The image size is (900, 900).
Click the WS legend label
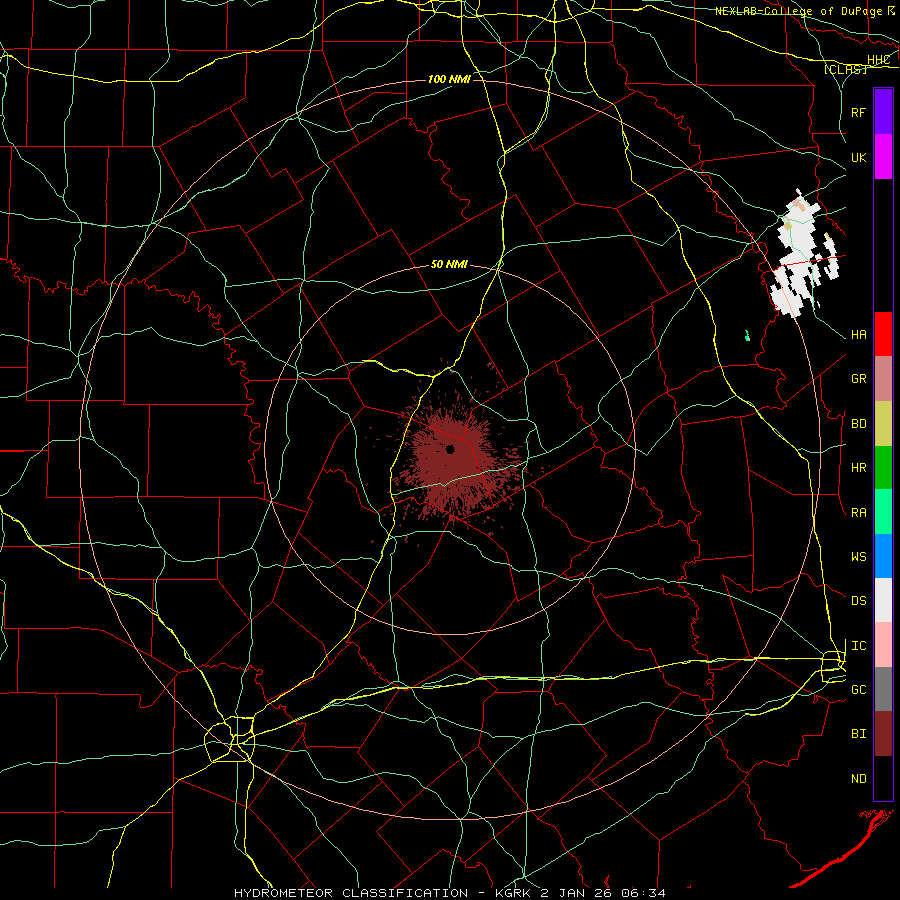coord(859,557)
